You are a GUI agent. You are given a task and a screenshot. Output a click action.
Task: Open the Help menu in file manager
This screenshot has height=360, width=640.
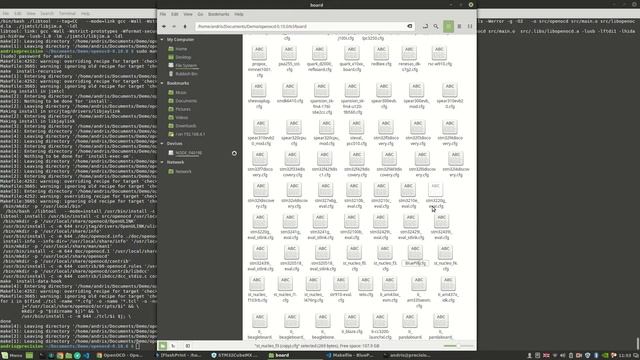click(239, 14)
